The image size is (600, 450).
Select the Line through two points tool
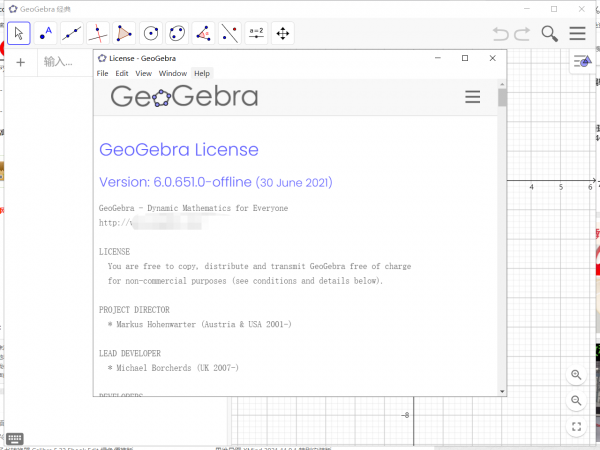[72, 33]
